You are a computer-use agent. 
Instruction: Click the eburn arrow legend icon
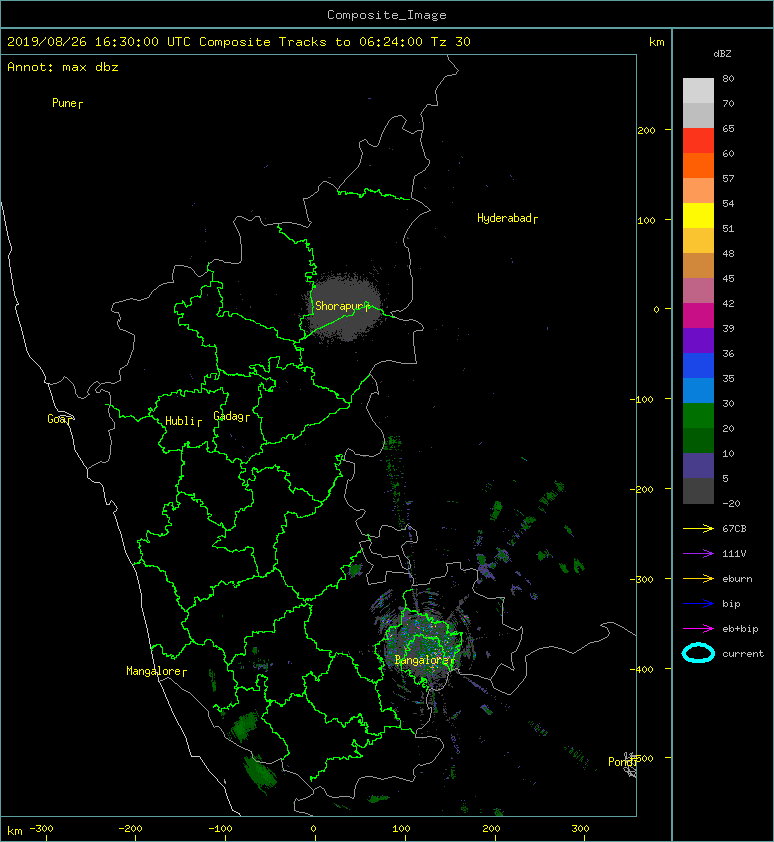pos(698,578)
